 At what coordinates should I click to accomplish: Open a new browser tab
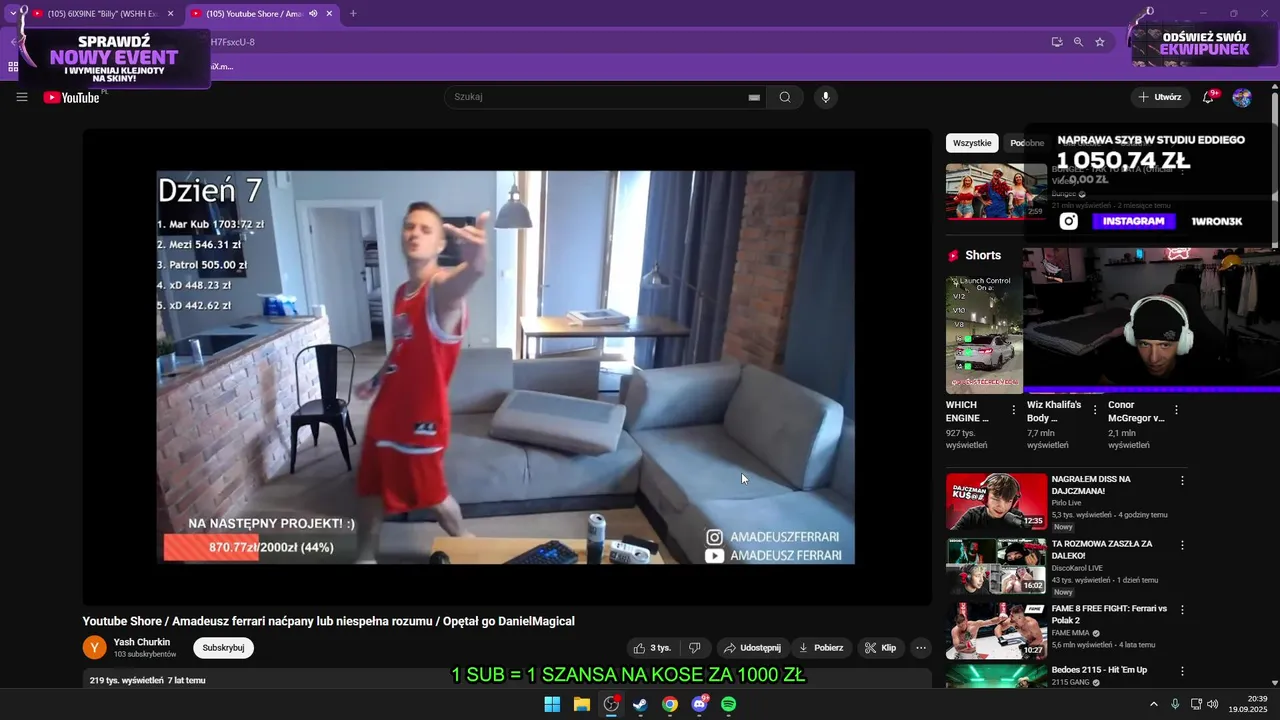click(x=353, y=14)
